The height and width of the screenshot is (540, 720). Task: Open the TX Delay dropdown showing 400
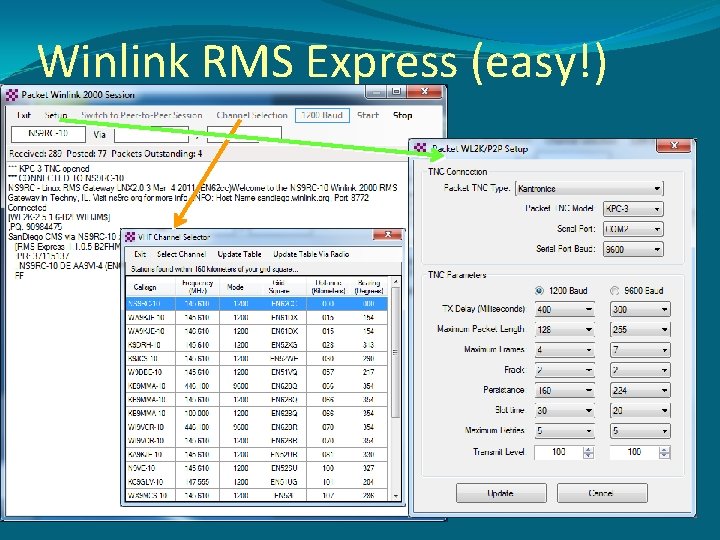[564, 309]
